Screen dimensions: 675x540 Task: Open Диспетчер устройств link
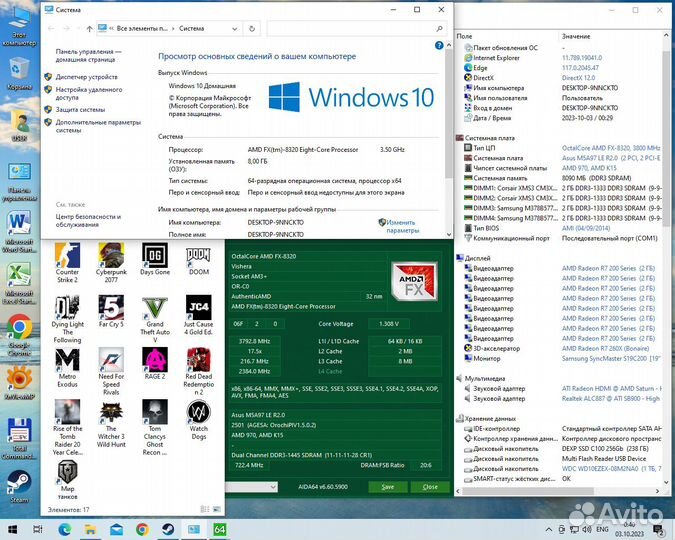pos(87,77)
